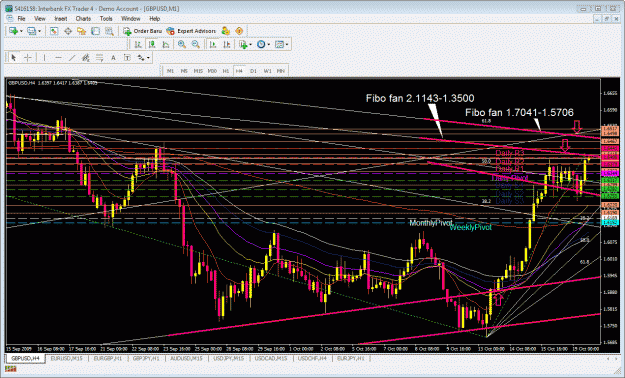Expand the indicators dropdown arrow
Image resolution: width=625 pixels, height=378 pixels.
point(250,45)
